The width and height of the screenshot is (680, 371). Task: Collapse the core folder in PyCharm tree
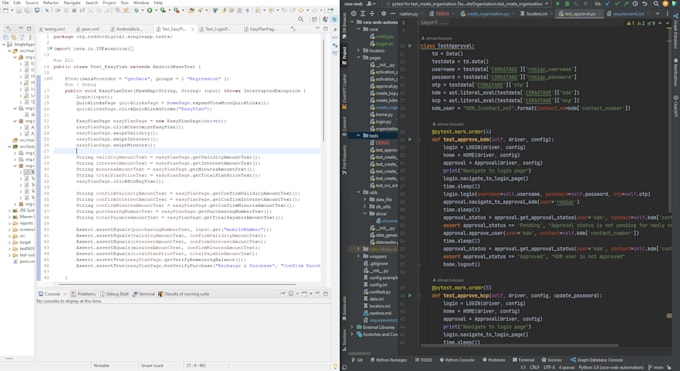point(359,29)
